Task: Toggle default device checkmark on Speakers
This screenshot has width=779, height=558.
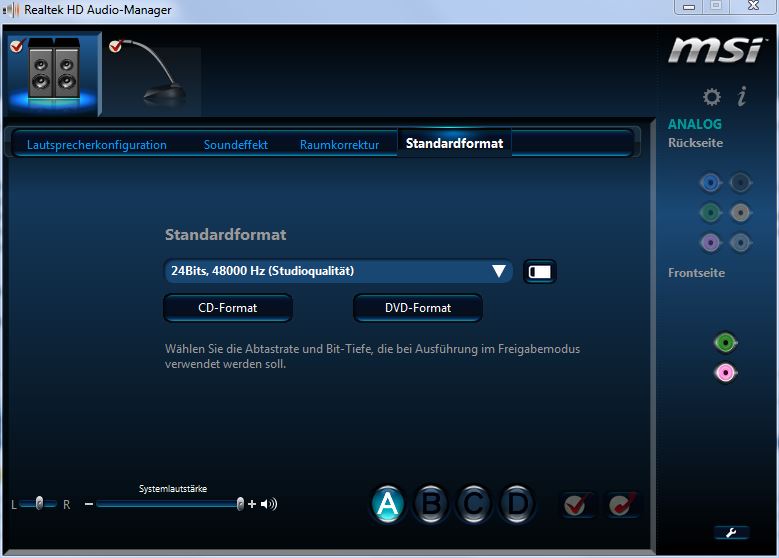Action: click(x=17, y=45)
